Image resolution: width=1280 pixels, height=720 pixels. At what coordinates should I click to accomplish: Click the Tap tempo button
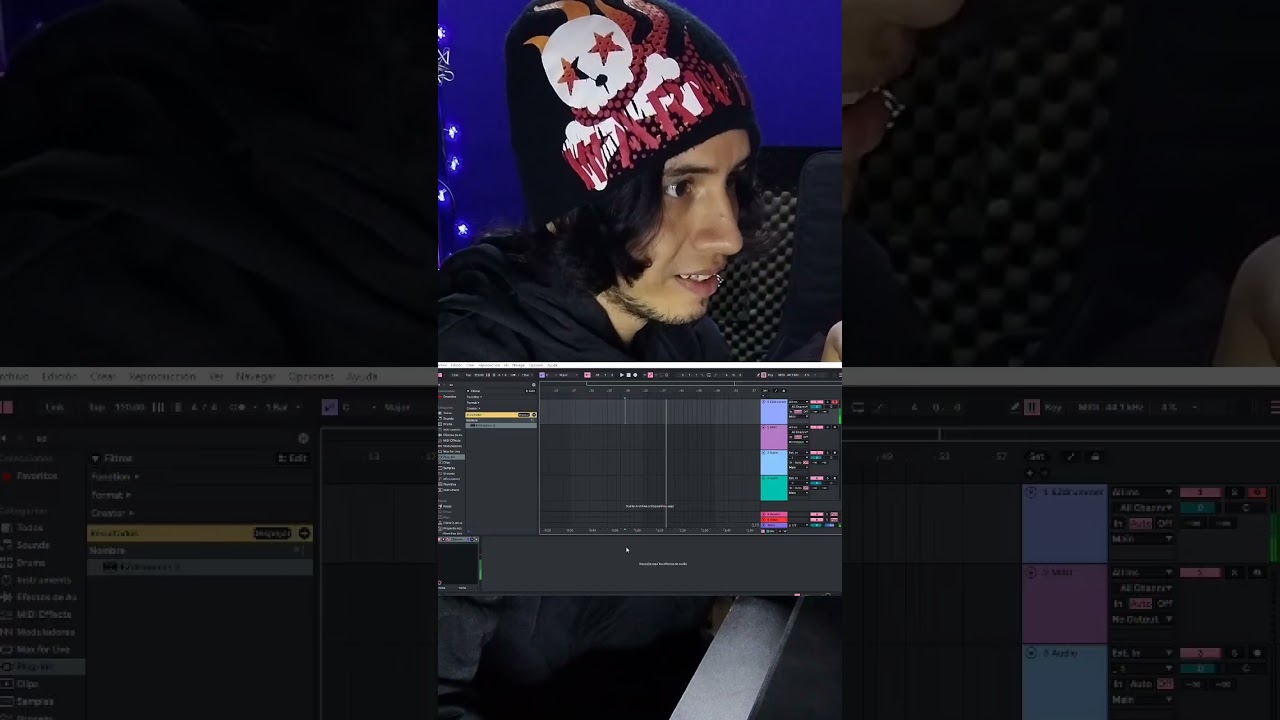[x=468, y=375]
